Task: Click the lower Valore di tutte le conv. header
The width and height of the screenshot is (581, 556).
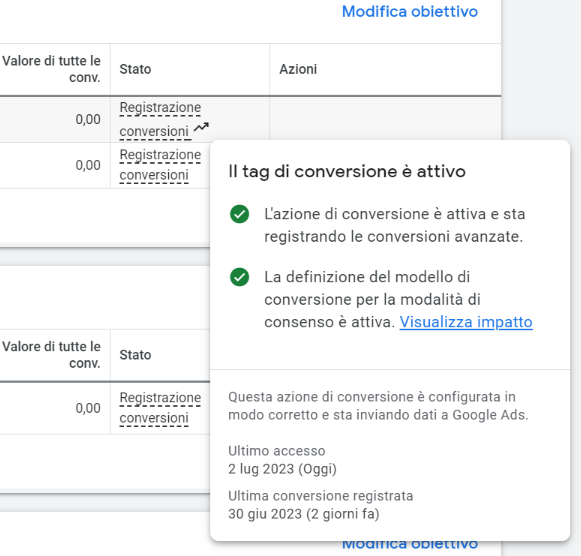Action: pyautogui.click(x=51, y=355)
